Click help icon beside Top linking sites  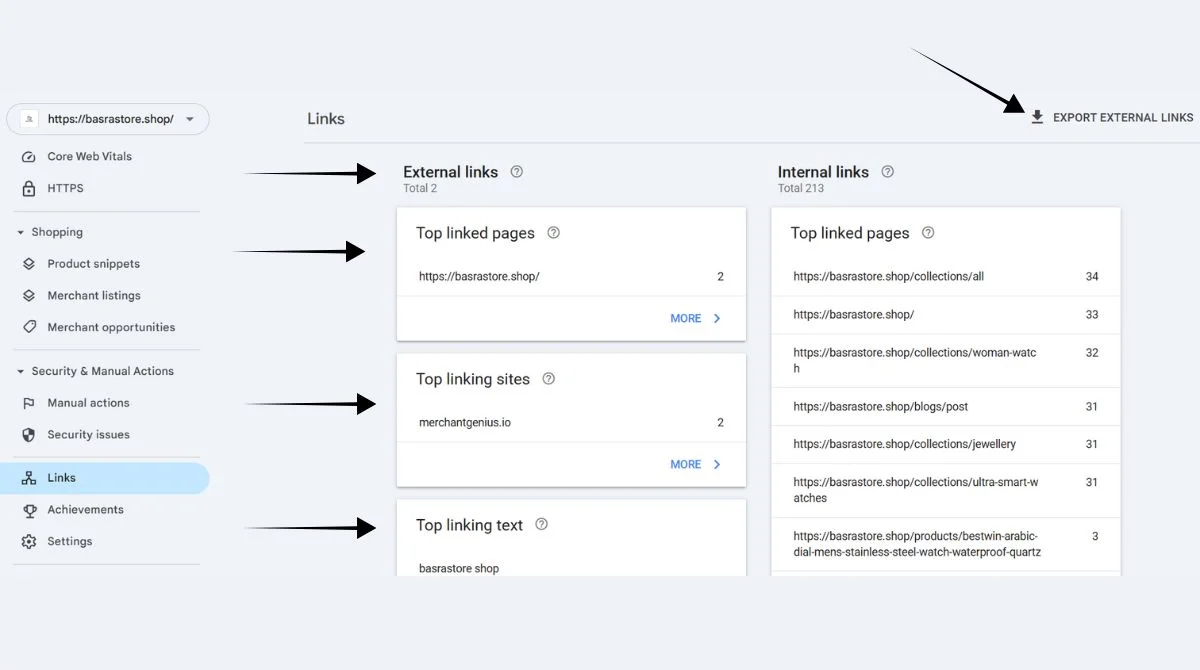click(548, 379)
